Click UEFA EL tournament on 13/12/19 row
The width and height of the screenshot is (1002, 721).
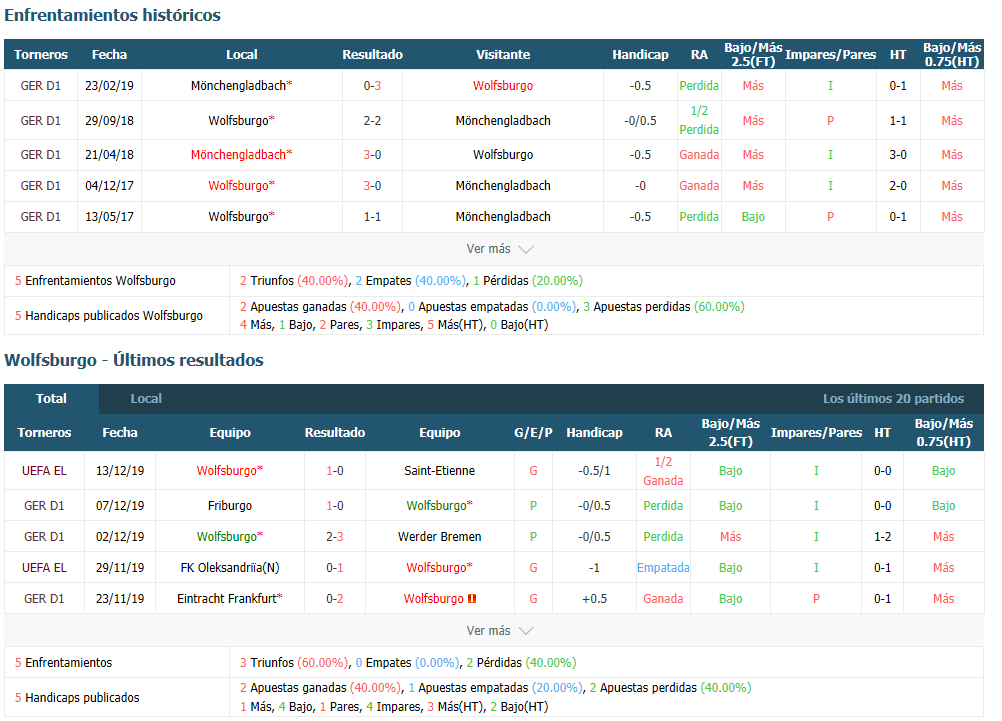click(x=44, y=471)
